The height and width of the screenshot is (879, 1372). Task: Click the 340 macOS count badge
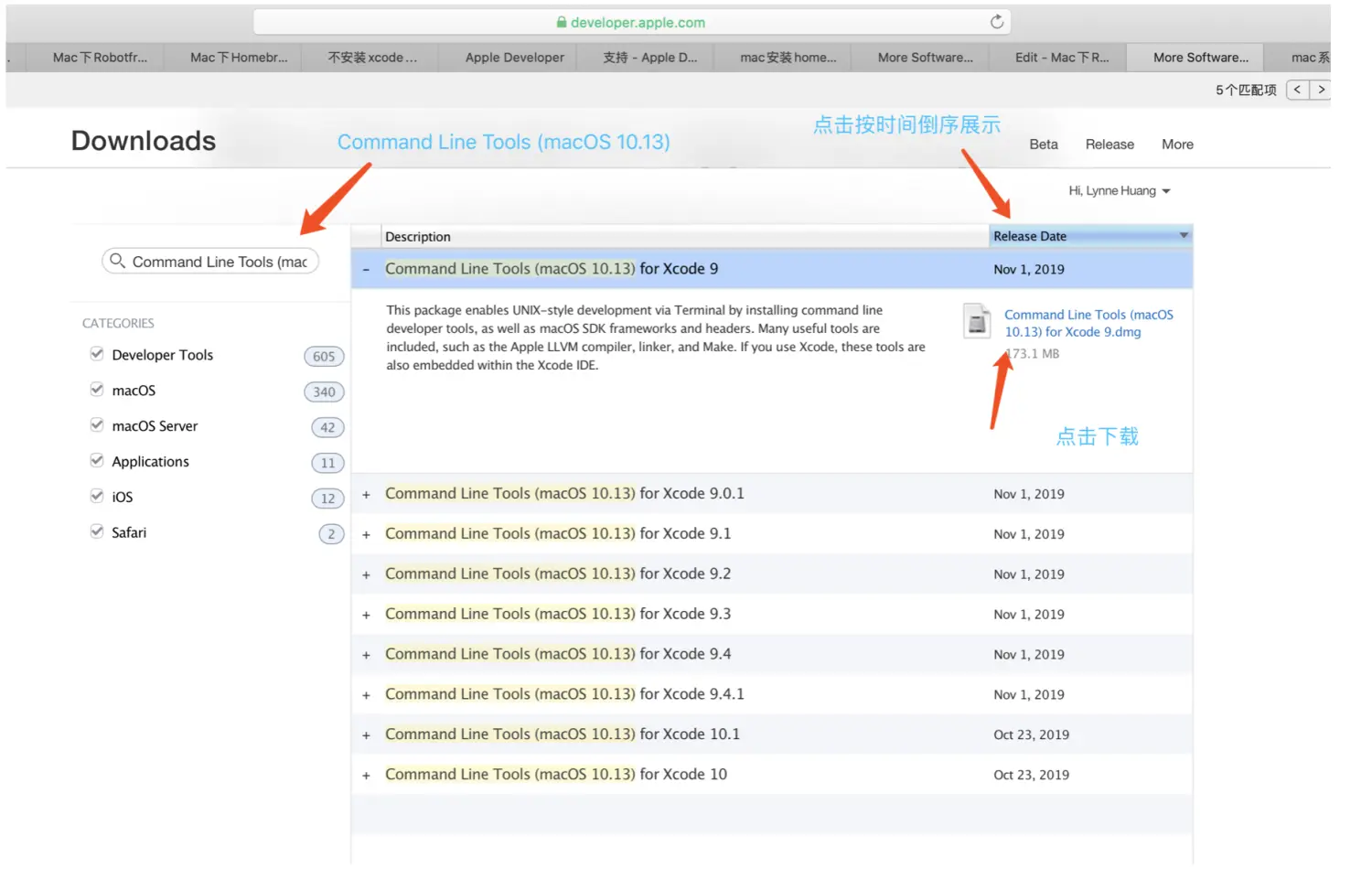(324, 392)
